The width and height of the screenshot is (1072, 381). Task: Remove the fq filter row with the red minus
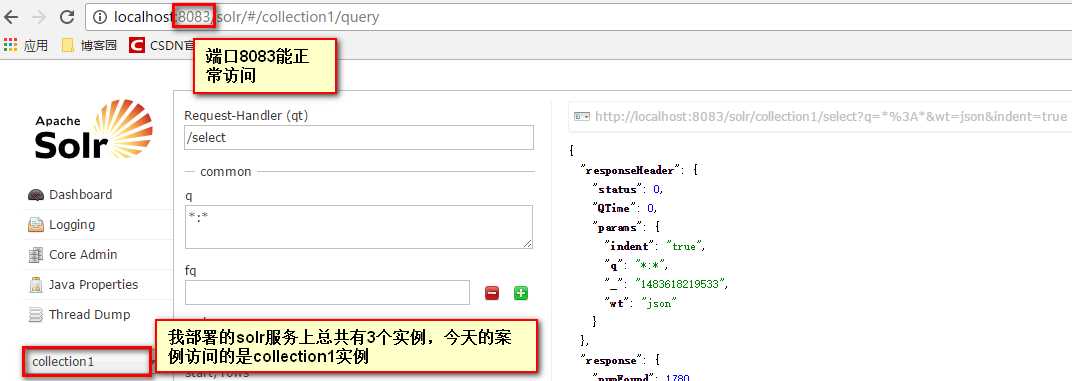(x=492, y=293)
